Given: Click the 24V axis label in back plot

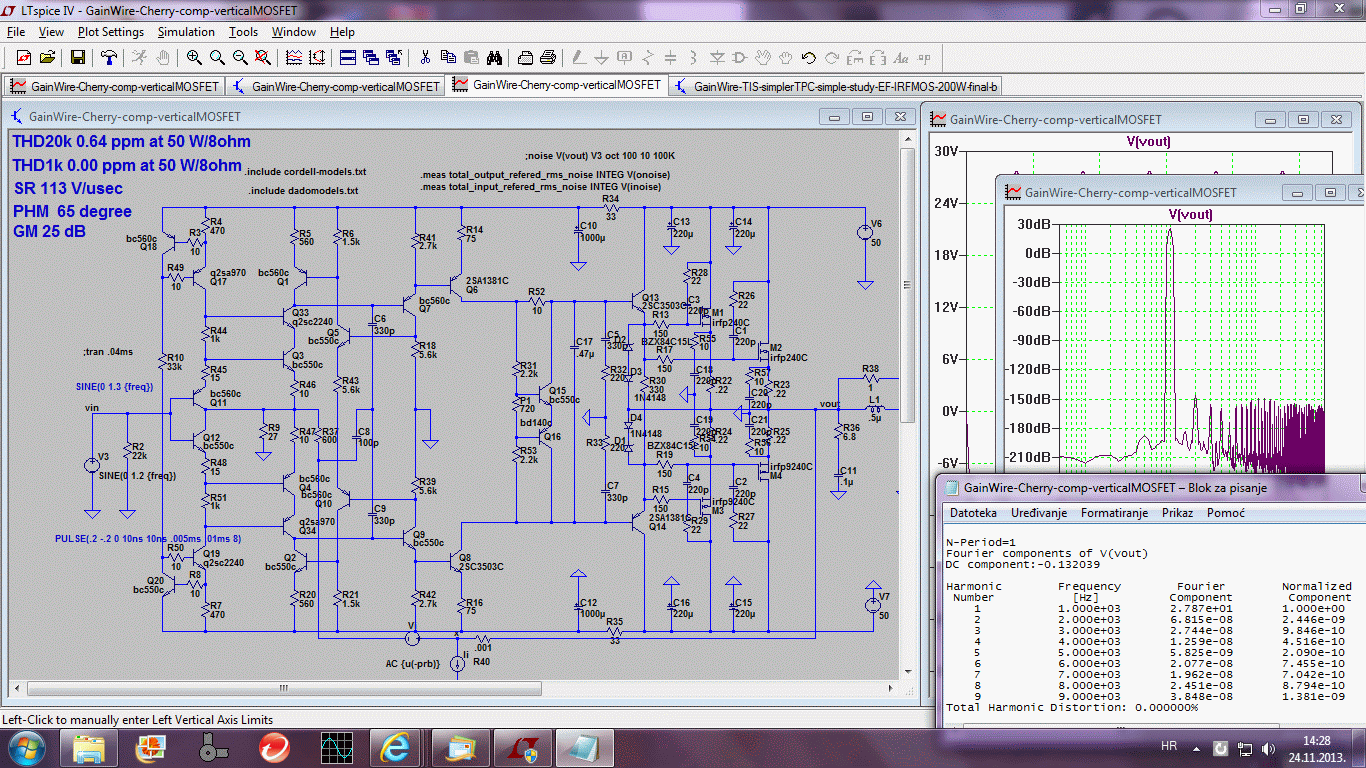Looking at the screenshot, I should [946, 203].
